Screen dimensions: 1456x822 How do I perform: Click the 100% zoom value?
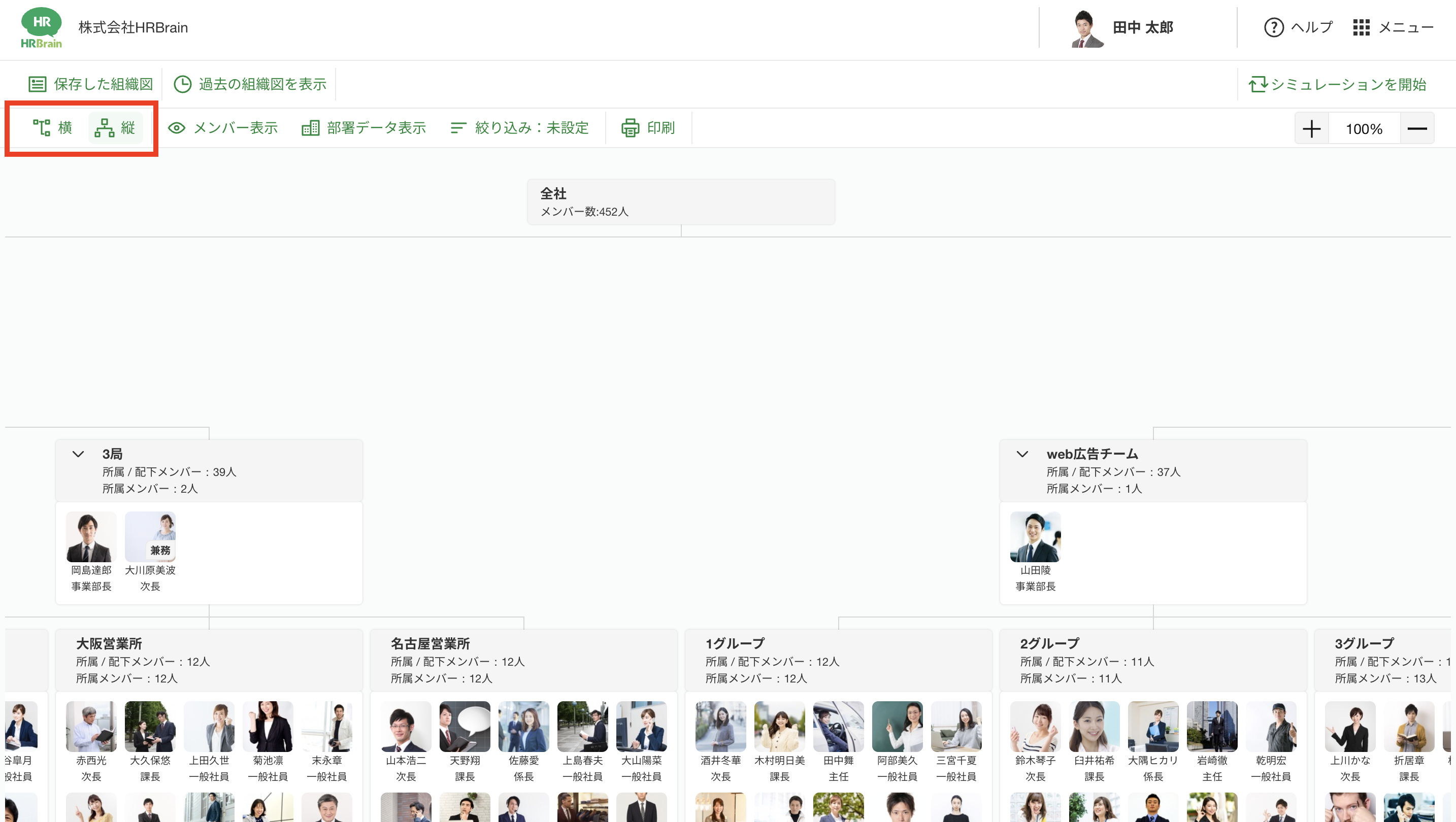point(1364,129)
